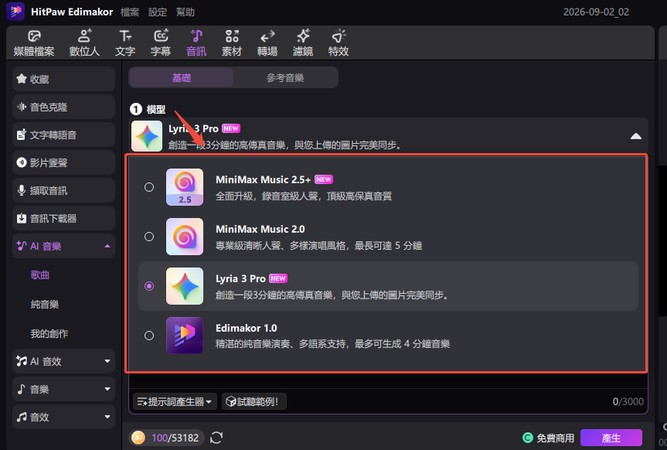Image resolution: width=667 pixels, height=450 pixels.
Task: Select the 文字 text tool
Action: (125, 43)
